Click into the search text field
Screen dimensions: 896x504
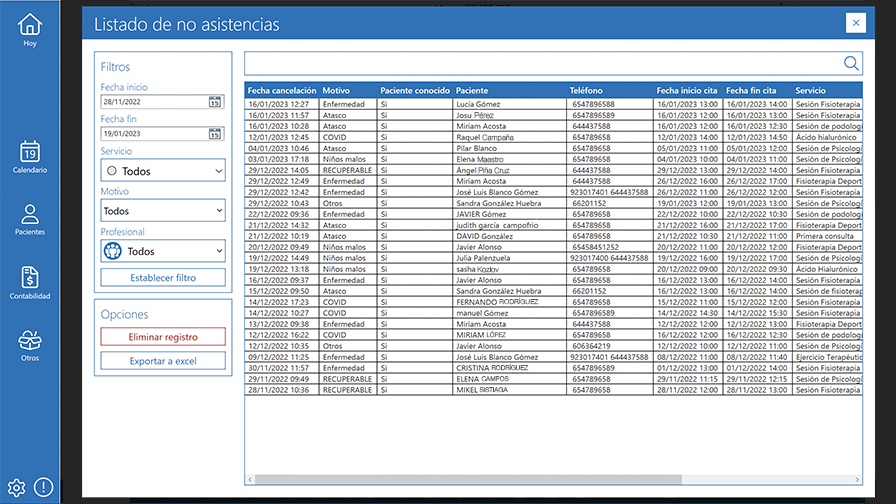click(540, 64)
